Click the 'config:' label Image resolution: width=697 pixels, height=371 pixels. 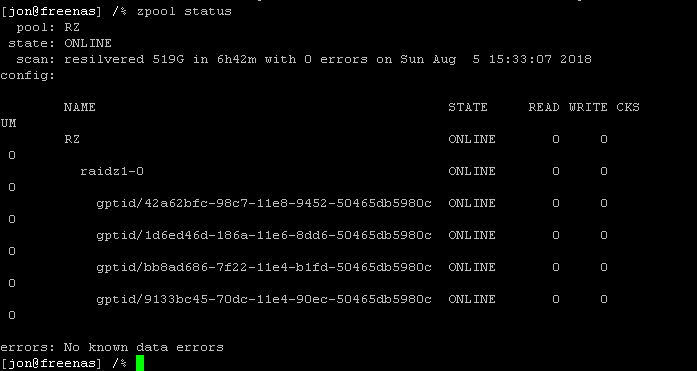28,76
